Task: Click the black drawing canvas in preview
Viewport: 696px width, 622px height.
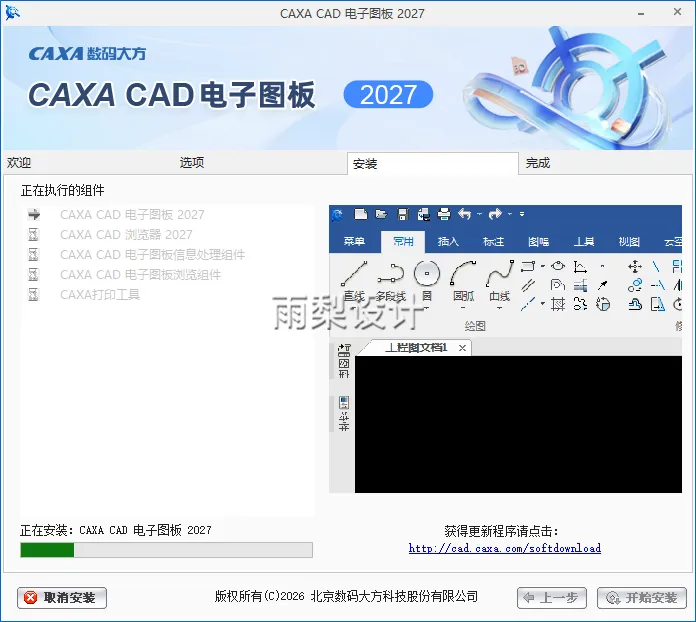Action: [518, 424]
